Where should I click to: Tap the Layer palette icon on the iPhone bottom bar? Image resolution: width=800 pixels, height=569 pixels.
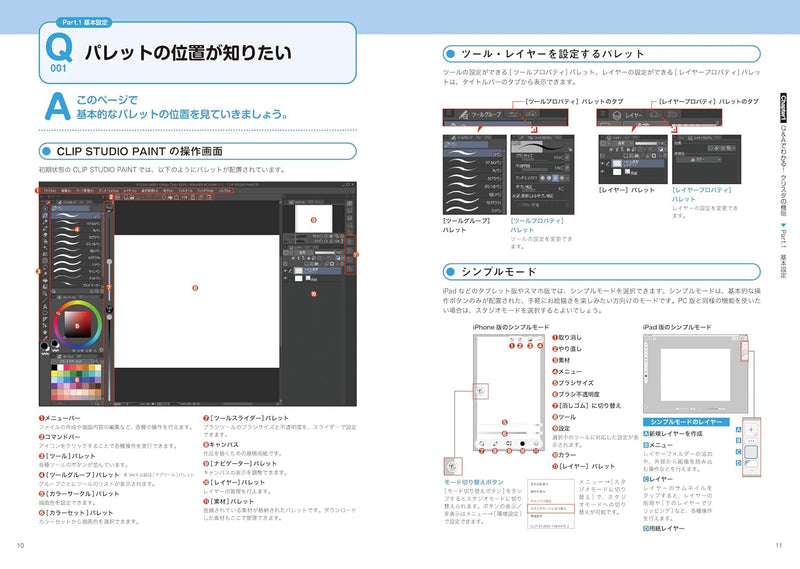click(x=536, y=443)
